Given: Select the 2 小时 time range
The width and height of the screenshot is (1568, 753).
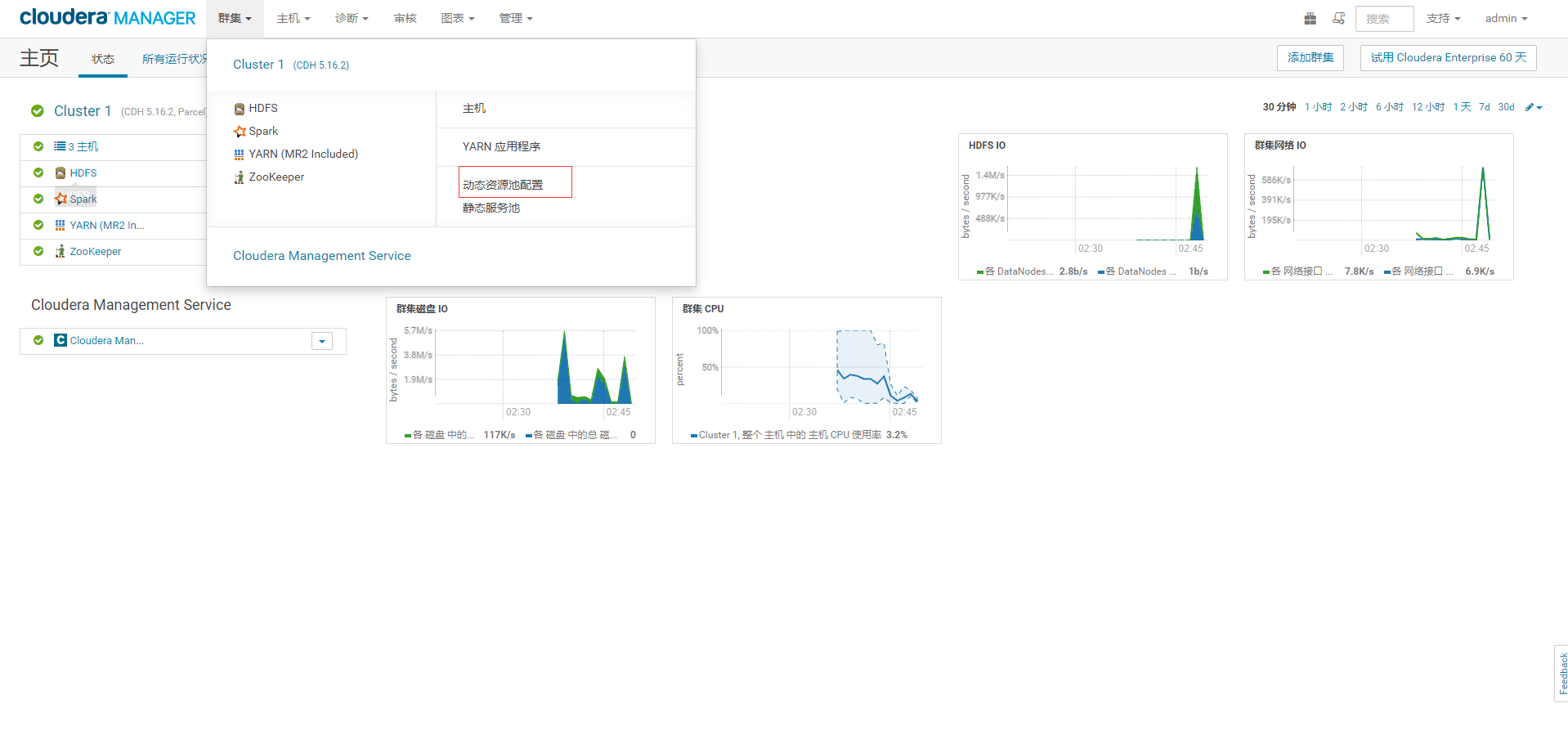Looking at the screenshot, I should pos(1354,107).
